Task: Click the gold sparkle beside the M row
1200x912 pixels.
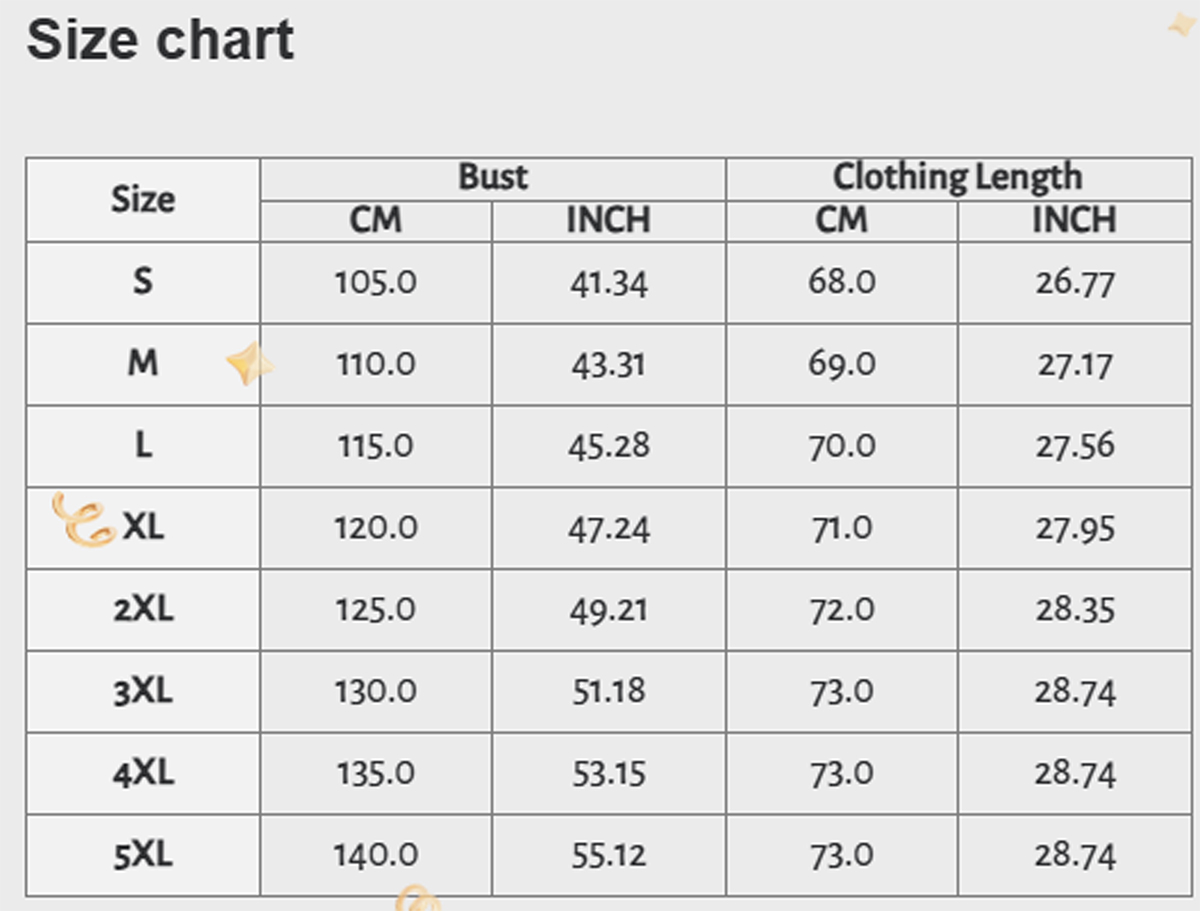Action: click(x=248, y=363)
